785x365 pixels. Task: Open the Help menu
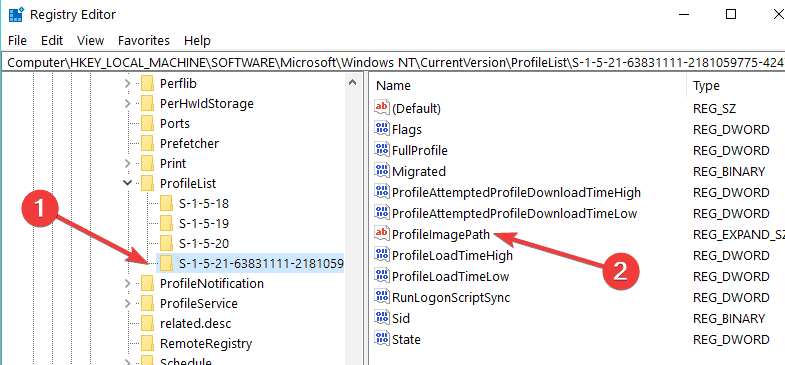(x=197, y=41)
